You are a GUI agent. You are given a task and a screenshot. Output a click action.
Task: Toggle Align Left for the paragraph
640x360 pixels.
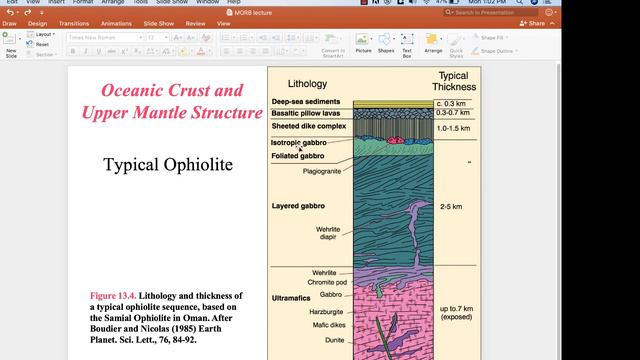click(226, 51)
